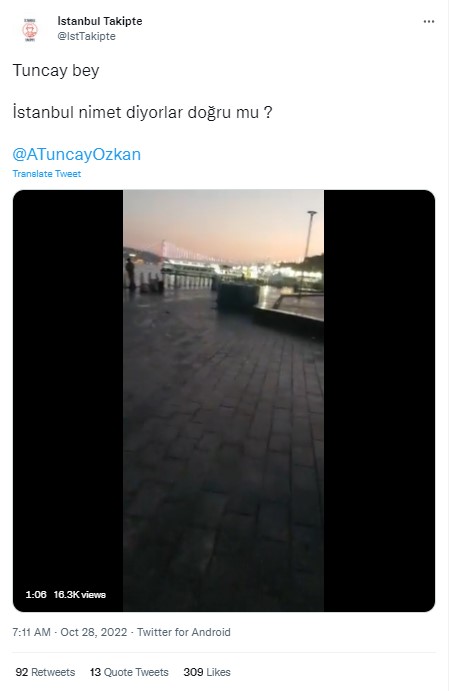View the 92 Retweets list
450x691 pixels.
[45, 672]
